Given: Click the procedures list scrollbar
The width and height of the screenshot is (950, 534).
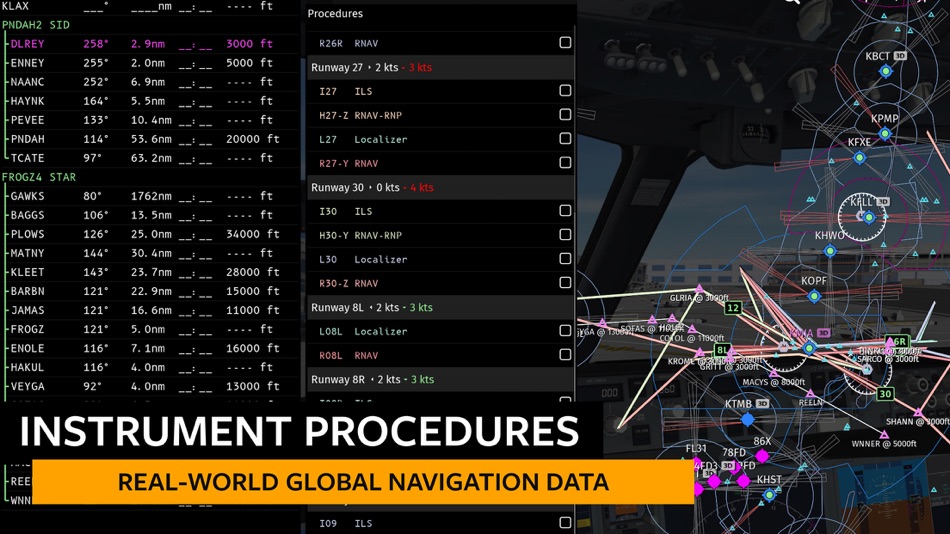Looking at the screenshot, I should pos(304,115).
